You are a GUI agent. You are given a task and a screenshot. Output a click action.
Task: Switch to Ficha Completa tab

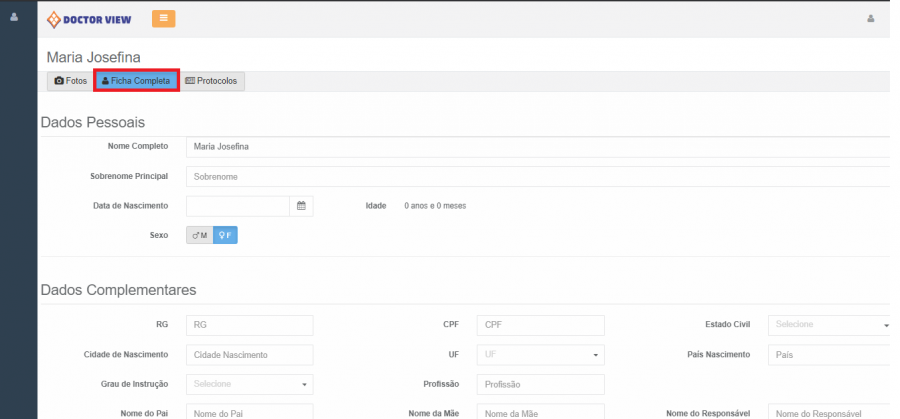136,81
